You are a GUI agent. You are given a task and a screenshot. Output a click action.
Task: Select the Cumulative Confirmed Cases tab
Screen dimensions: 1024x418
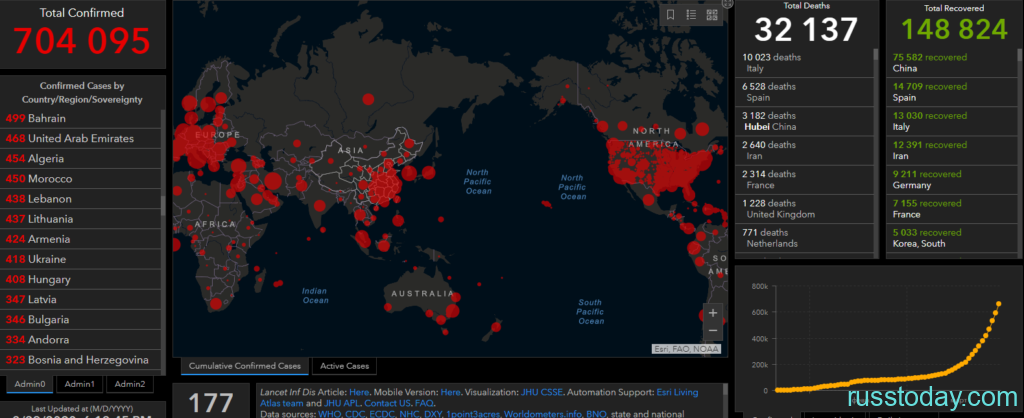245,366
